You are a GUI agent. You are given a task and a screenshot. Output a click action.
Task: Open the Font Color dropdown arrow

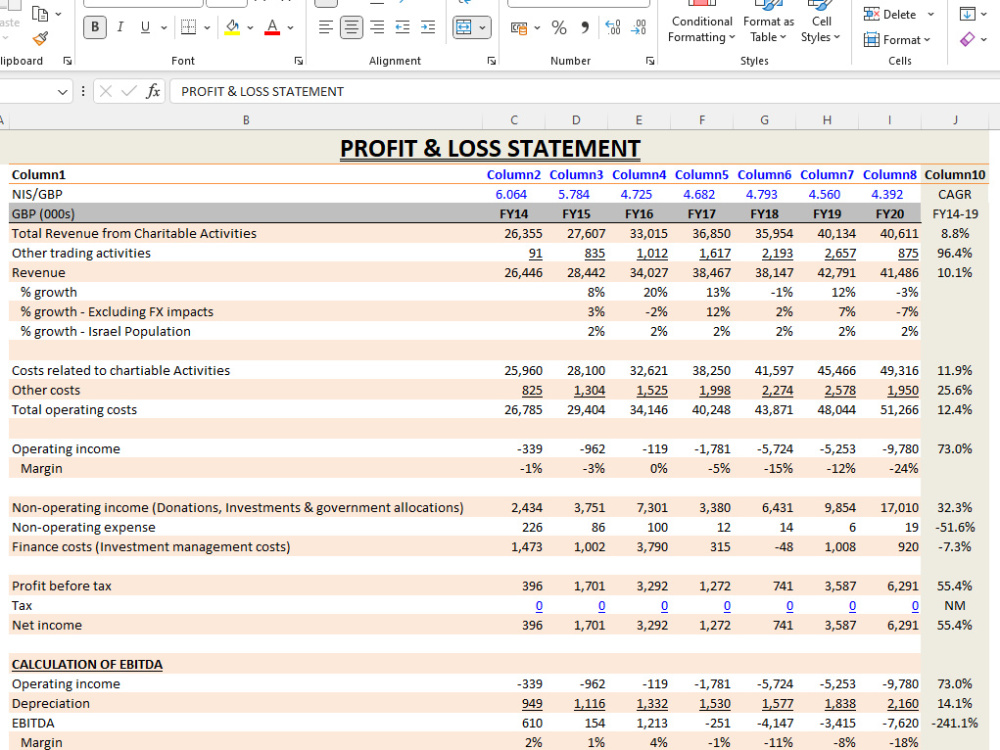click(290, 26)
